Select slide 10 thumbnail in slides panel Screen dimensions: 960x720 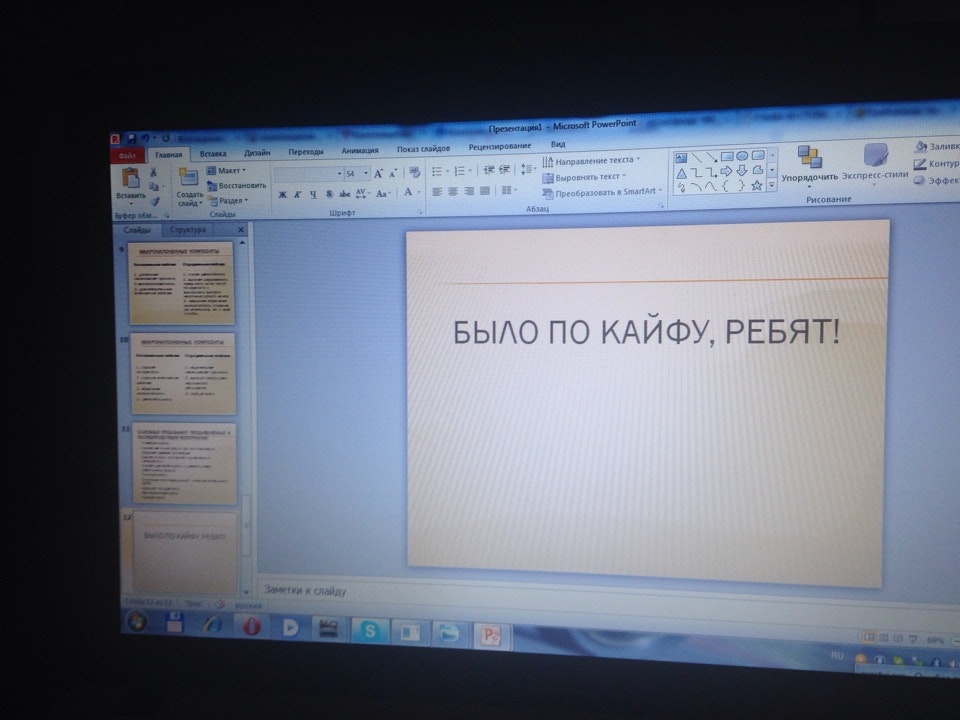183,375
